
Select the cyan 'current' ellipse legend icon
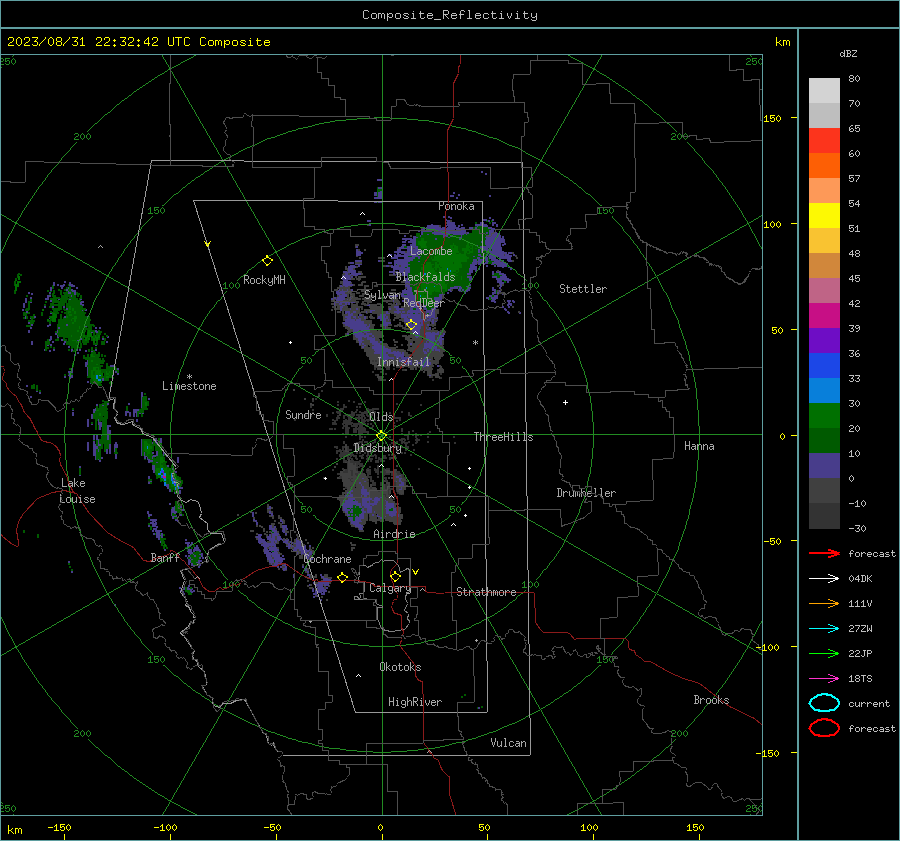point(824,703)
